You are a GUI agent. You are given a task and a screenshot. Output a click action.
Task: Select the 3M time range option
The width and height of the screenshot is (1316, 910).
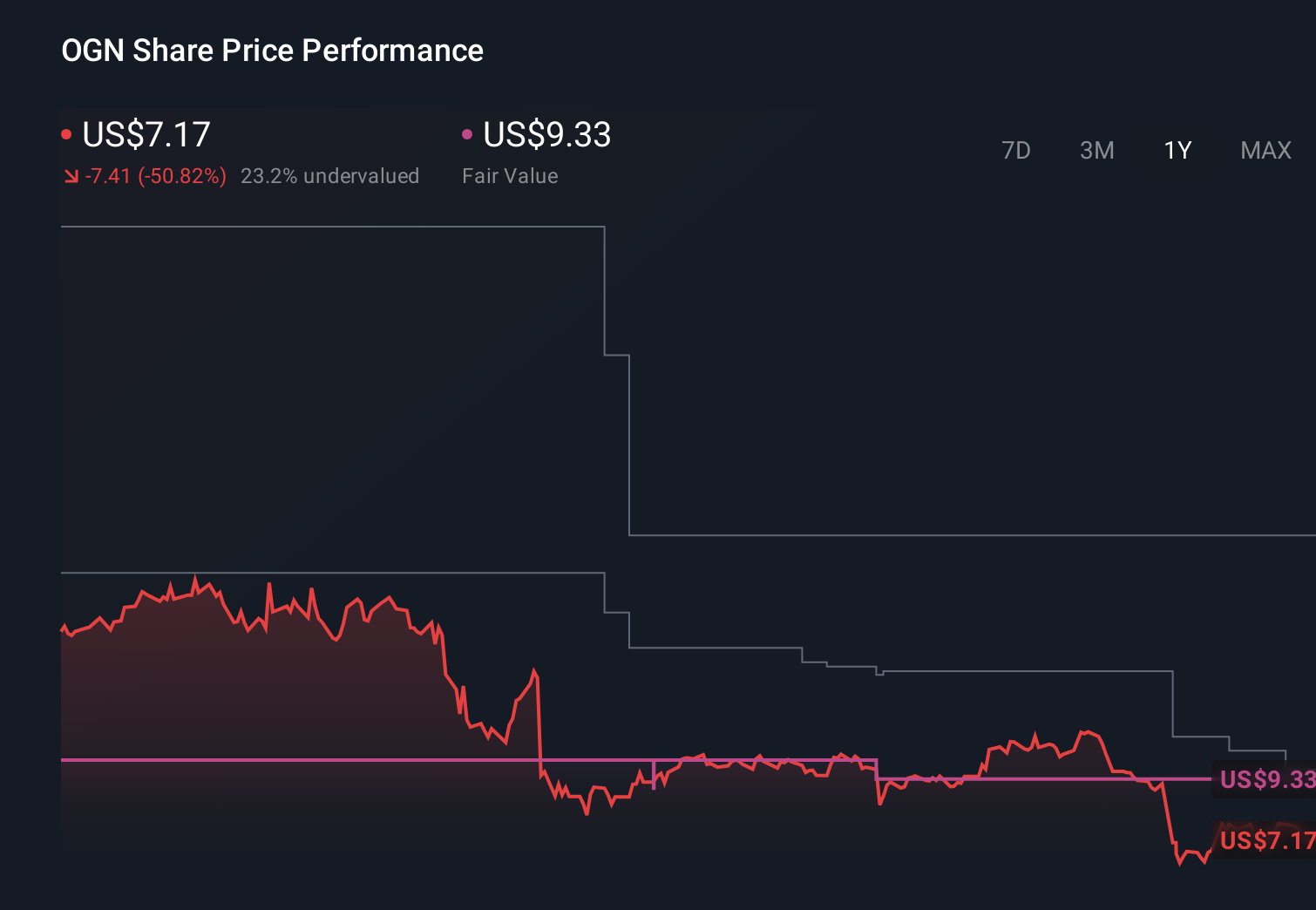(x=1097, y=150)
